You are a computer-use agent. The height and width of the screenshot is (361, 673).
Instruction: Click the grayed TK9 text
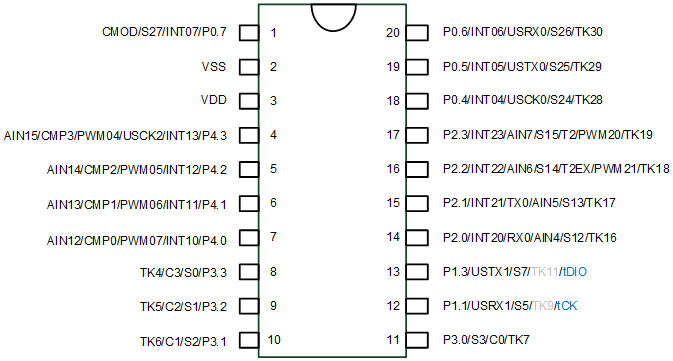point(542,306)
